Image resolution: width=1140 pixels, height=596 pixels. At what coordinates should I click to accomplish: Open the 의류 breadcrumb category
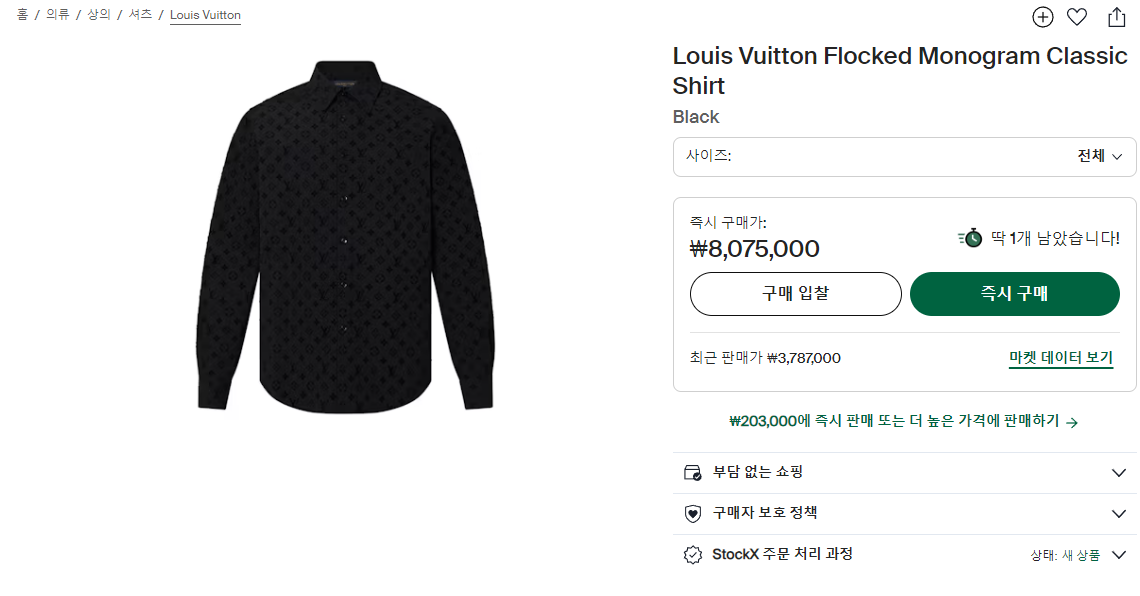point(57,15)
